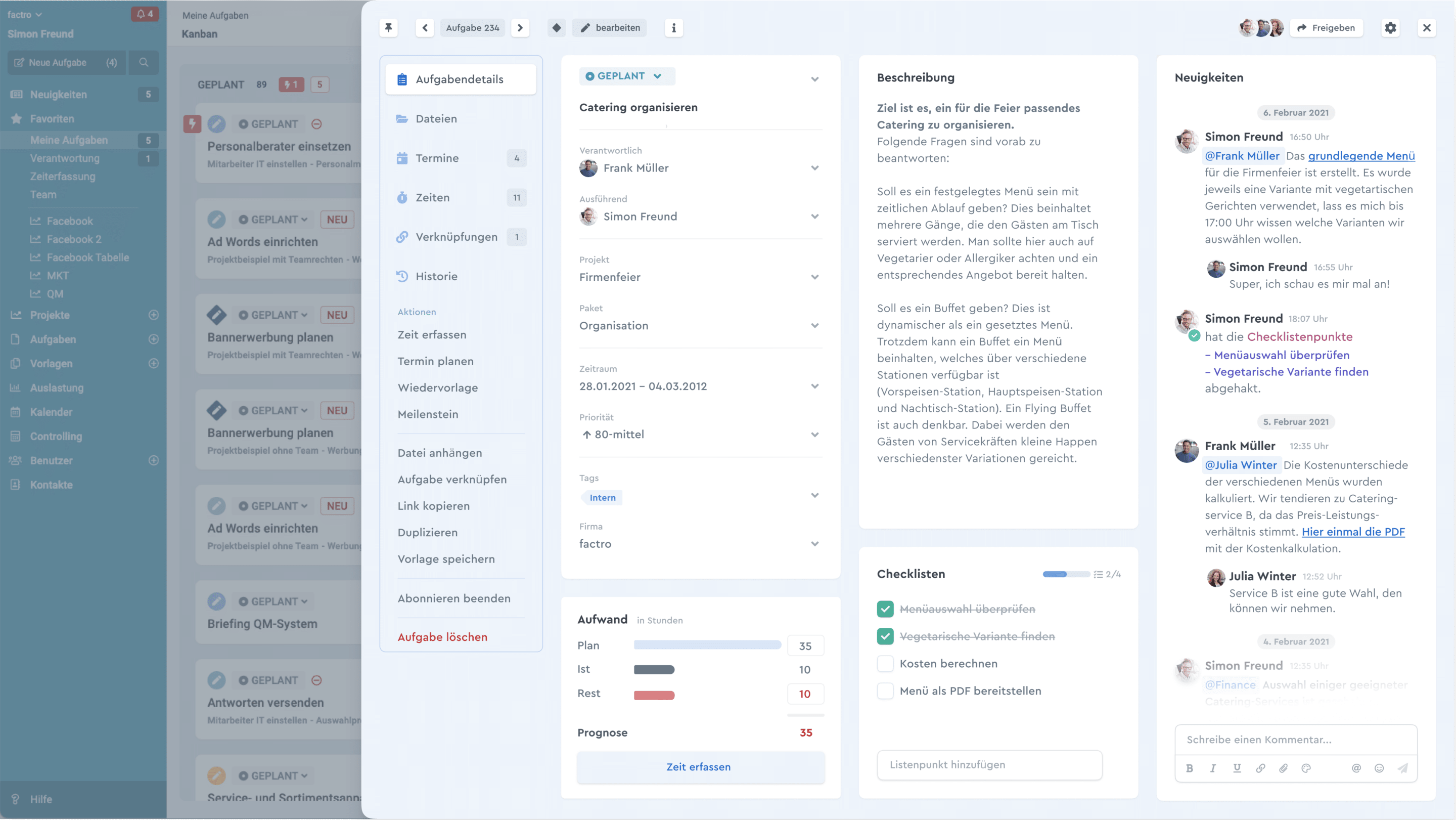The height and width of the screenshot is (820, 1456).
Task: Open Hier einmal die PDF link
Action: coord(1353,532)
